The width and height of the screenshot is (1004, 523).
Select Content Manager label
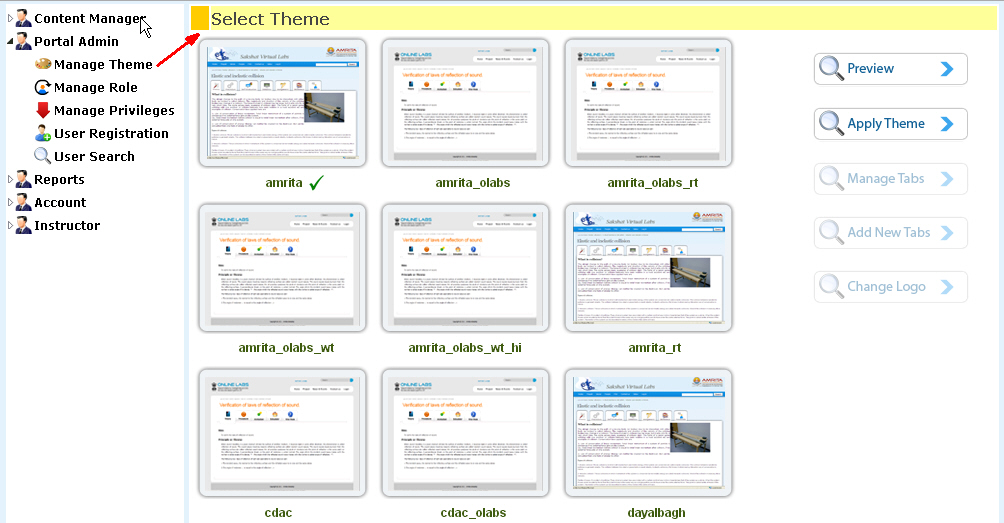pos(90,19)
